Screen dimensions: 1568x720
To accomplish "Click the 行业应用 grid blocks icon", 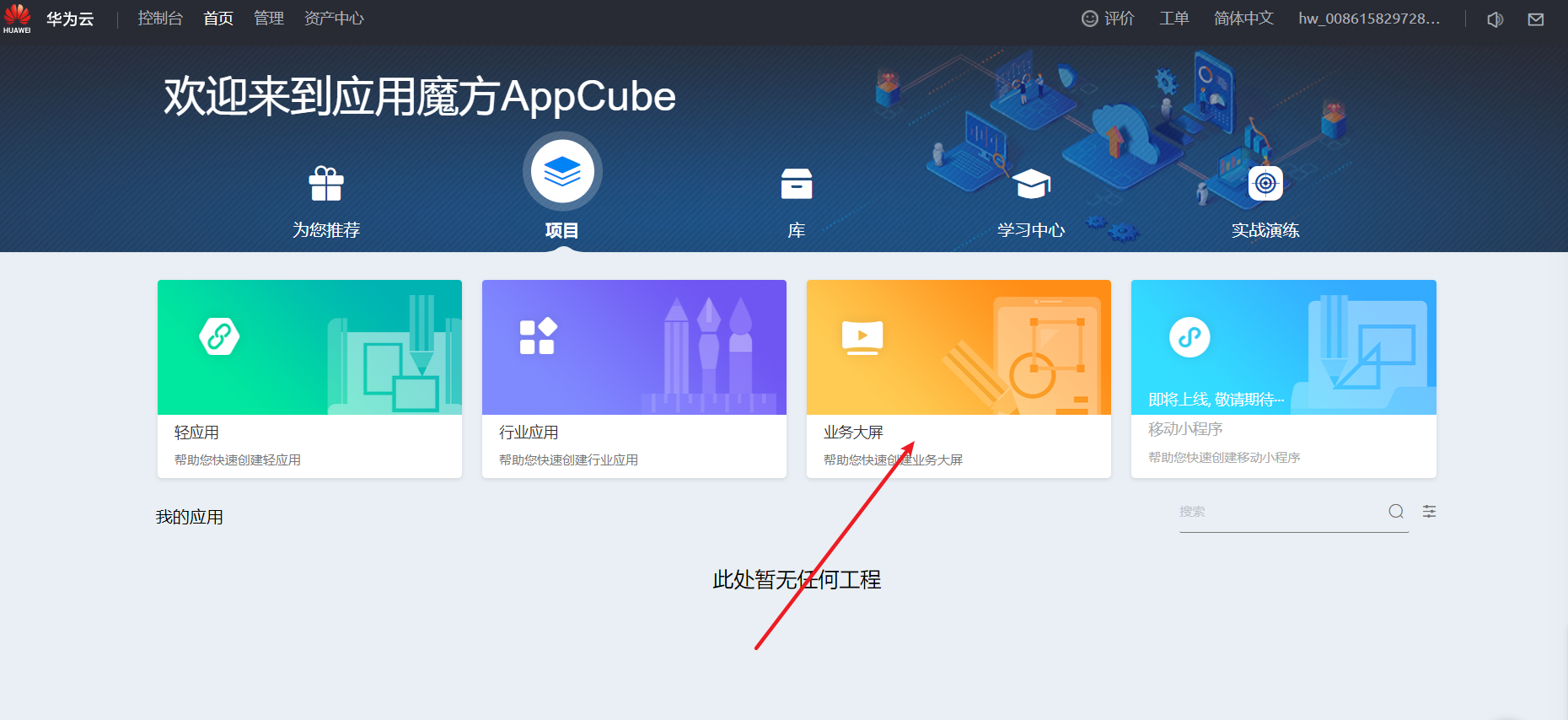I will tap(538, 336).
